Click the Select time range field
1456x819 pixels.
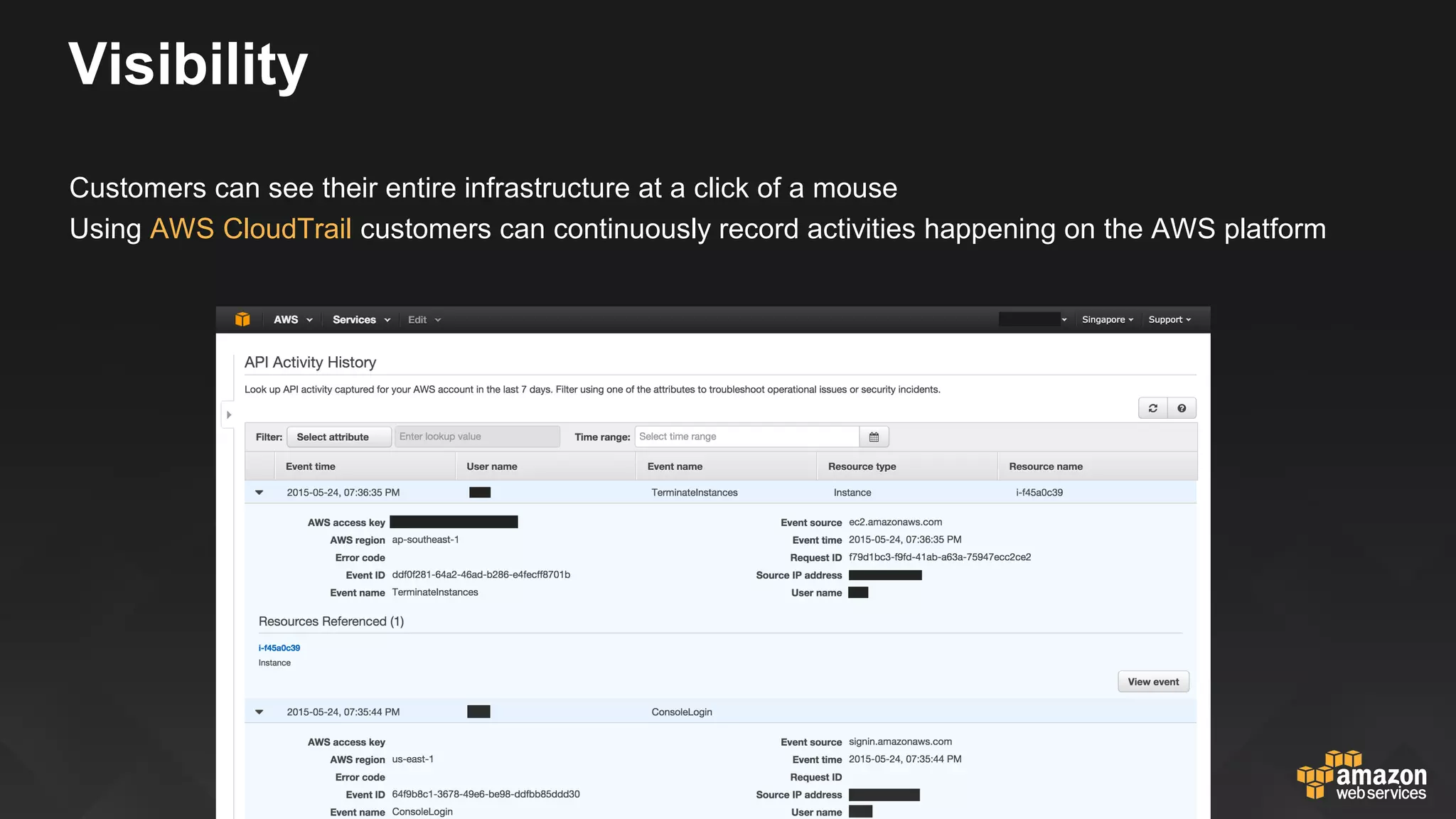(746, 437)
